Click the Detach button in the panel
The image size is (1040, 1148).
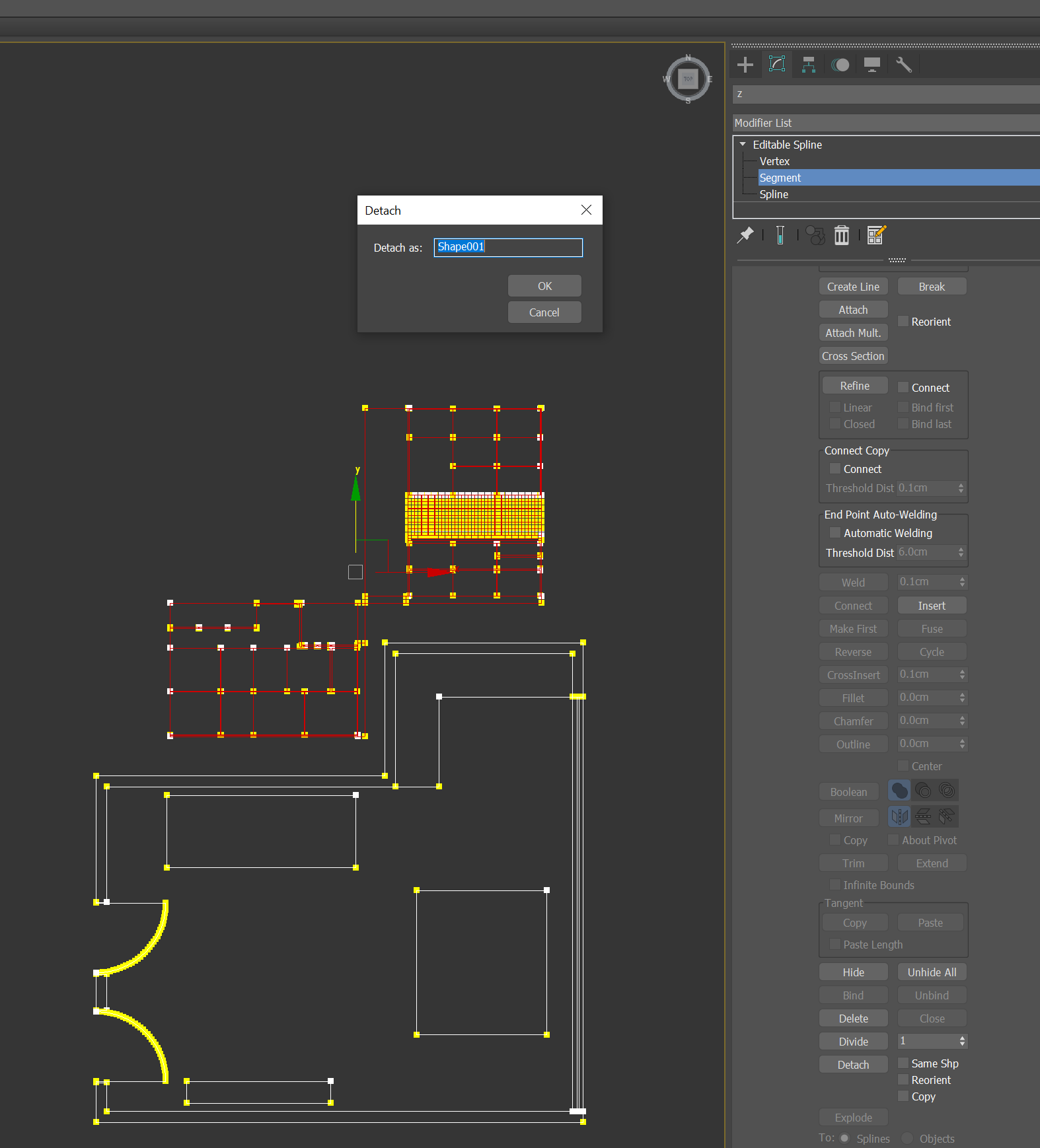[x=853, y=1065]
